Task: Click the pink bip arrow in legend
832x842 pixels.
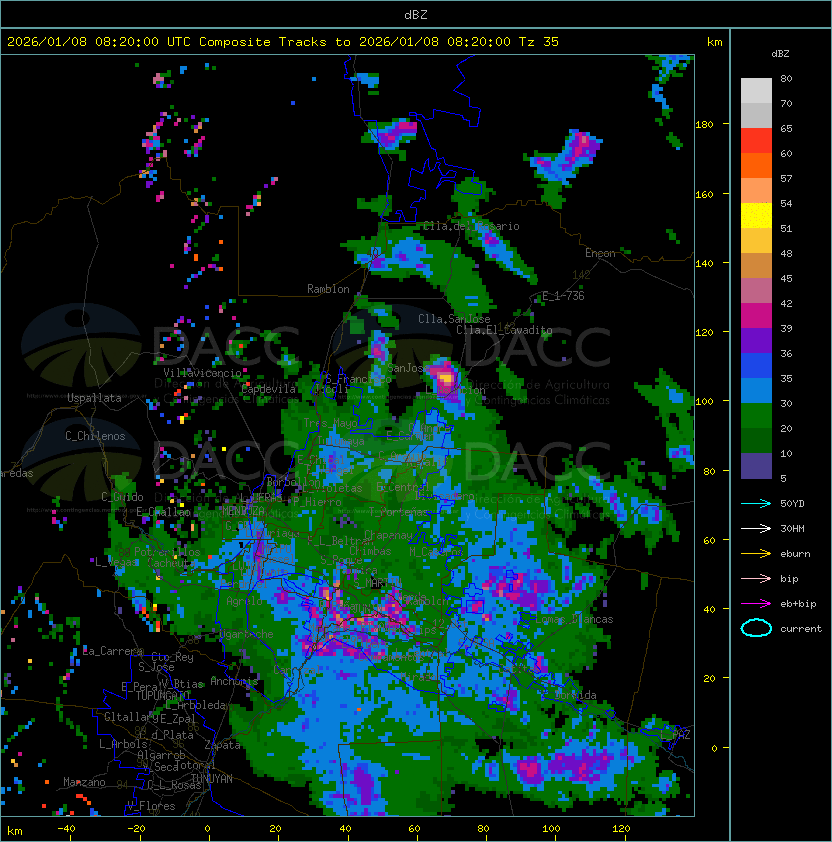Action: pyautogui.click(x=756, y=578)
